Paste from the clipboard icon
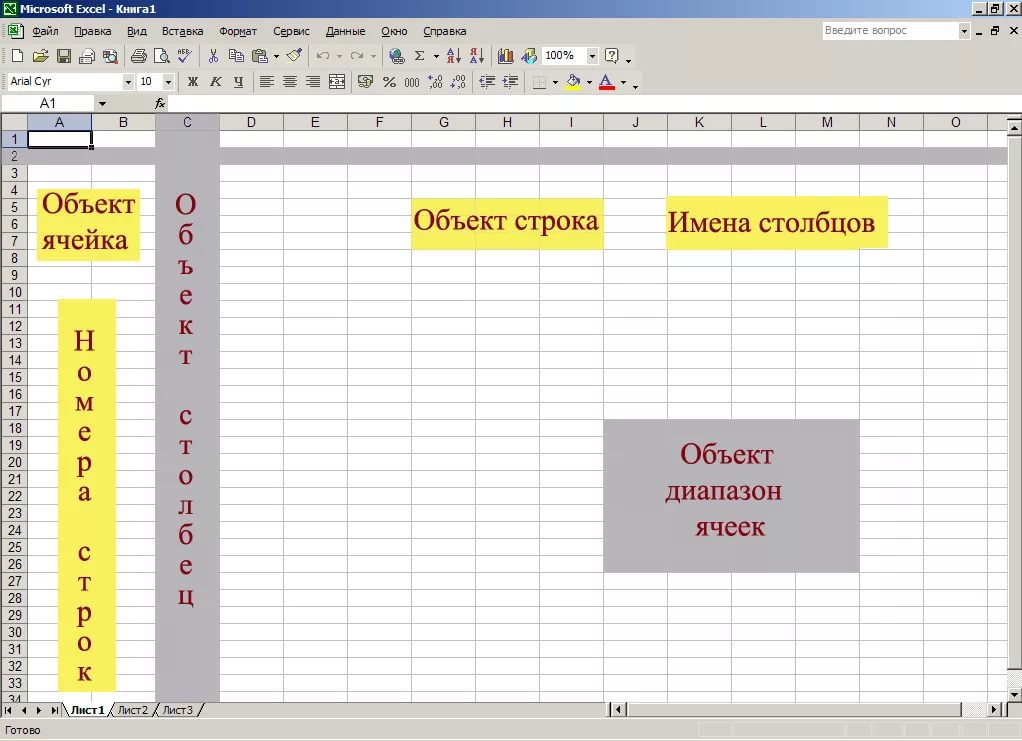Image resolution: width=1022 pixels, height=741 pixels. (260, 56)
